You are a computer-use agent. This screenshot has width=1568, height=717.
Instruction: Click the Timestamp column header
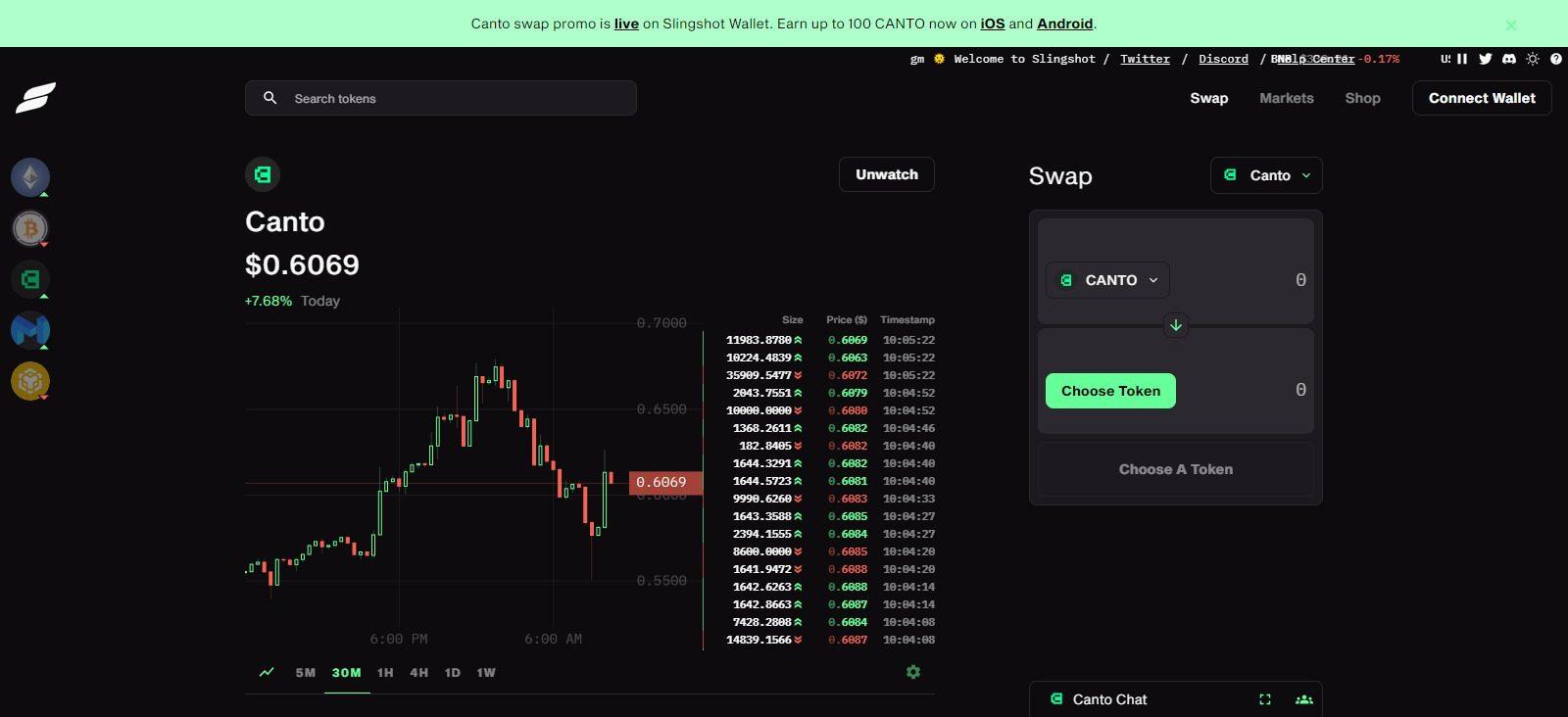pos(907,319)
